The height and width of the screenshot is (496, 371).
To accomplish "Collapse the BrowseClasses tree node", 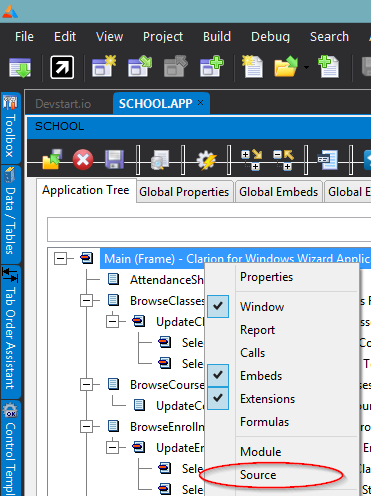I will coord(86,301).
